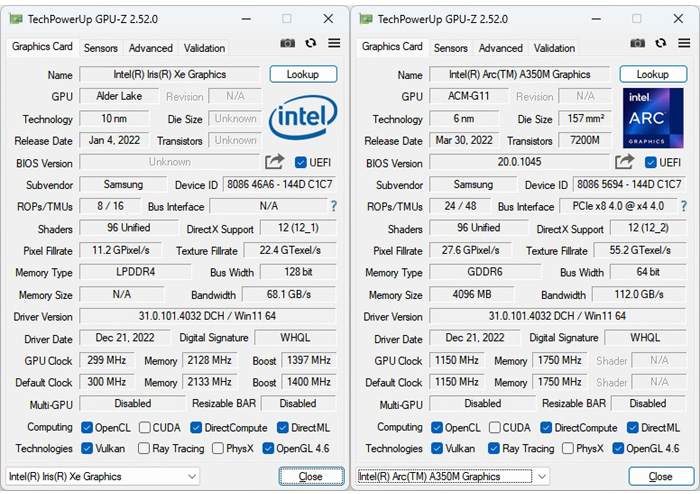Image resolution: width=700 pixels, height=494 pixels.
Task: Click Memory Type value GDDR6
Action: coord(485,272)
